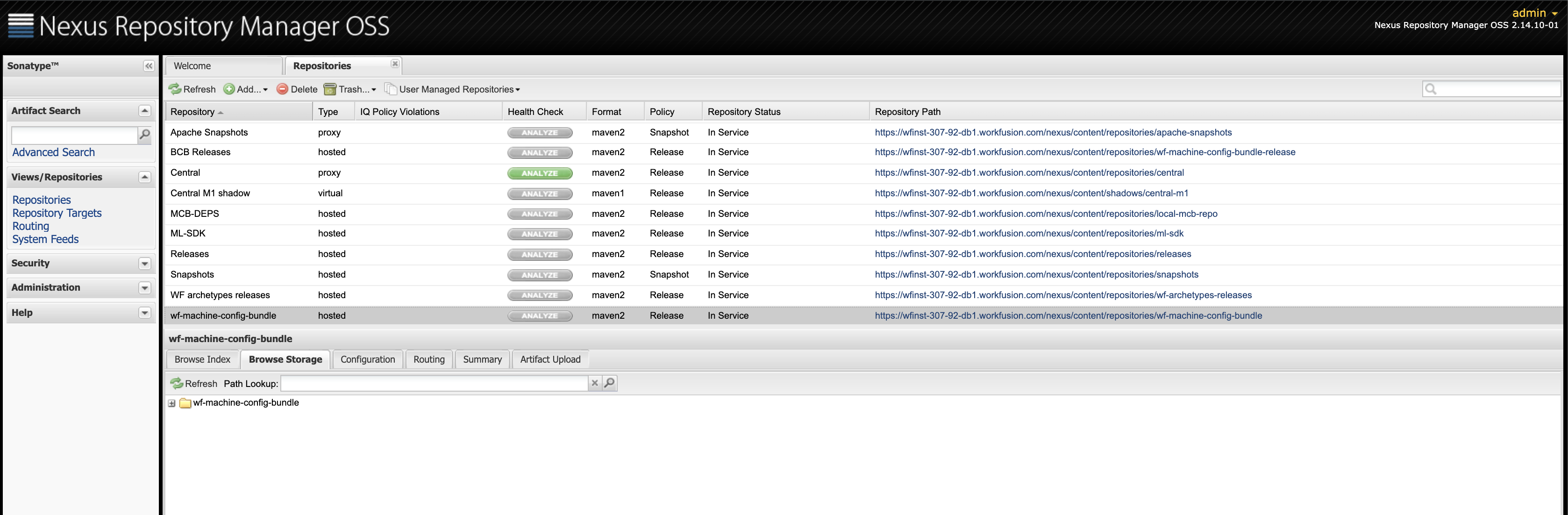Viewport: 1568px width, 515px height.
Task: Open the Artifact Upload tab
Action: coord(550,360)
